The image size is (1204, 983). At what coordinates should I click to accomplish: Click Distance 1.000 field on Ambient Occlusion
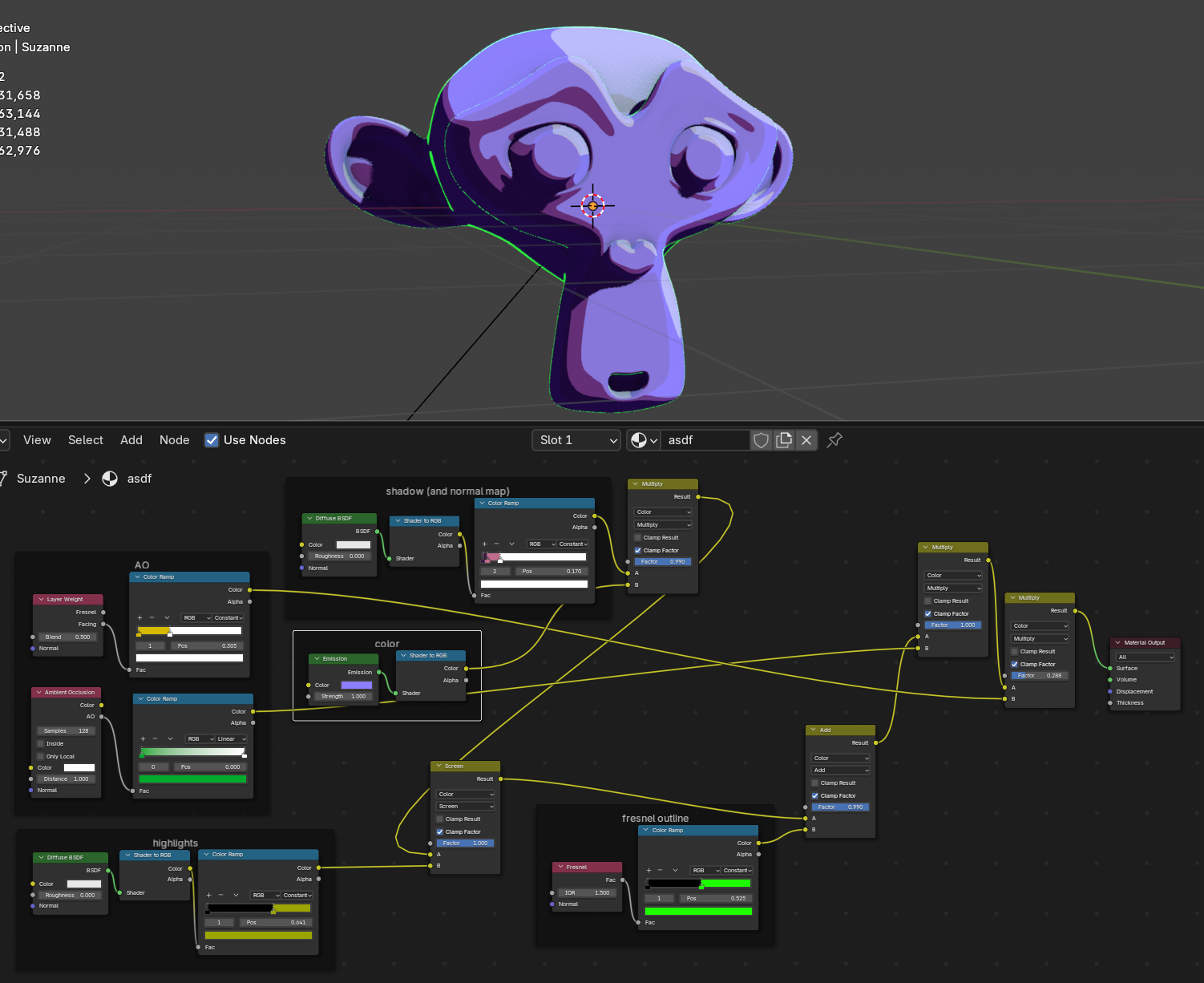(x=66, y=779)
